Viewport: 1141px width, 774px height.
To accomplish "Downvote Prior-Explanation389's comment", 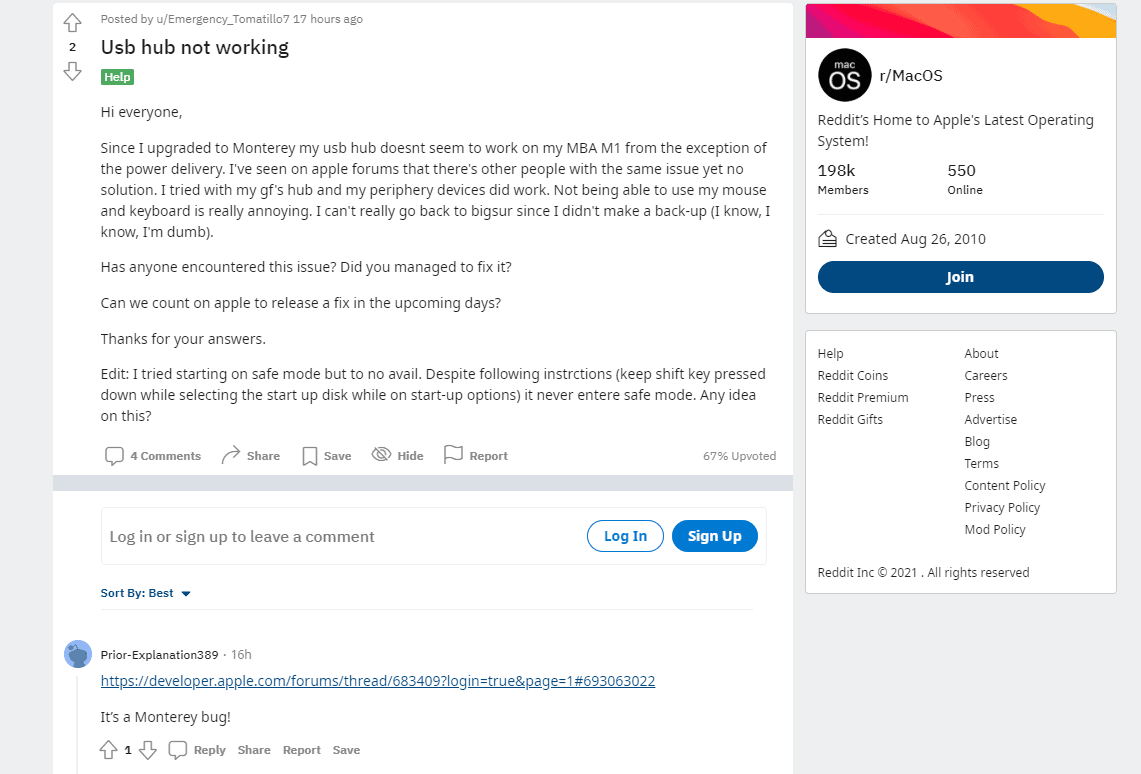I will (x=148, y=750).
